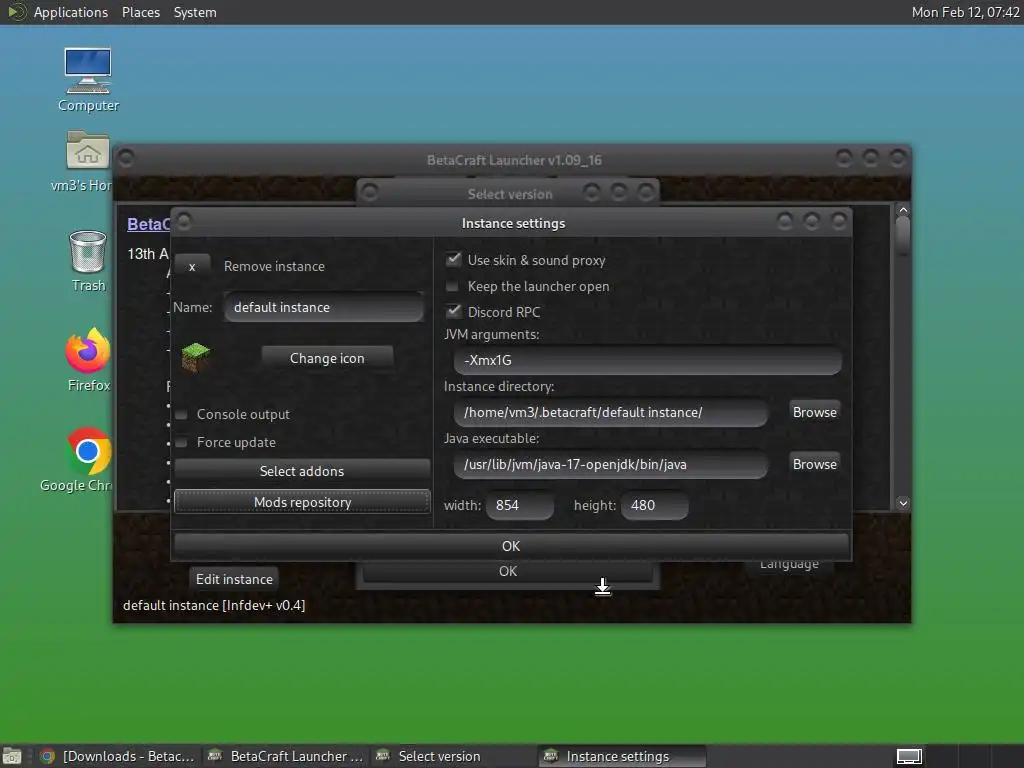Browse for Java executable
1024x768 pixels.
click(x=814, y=464)
